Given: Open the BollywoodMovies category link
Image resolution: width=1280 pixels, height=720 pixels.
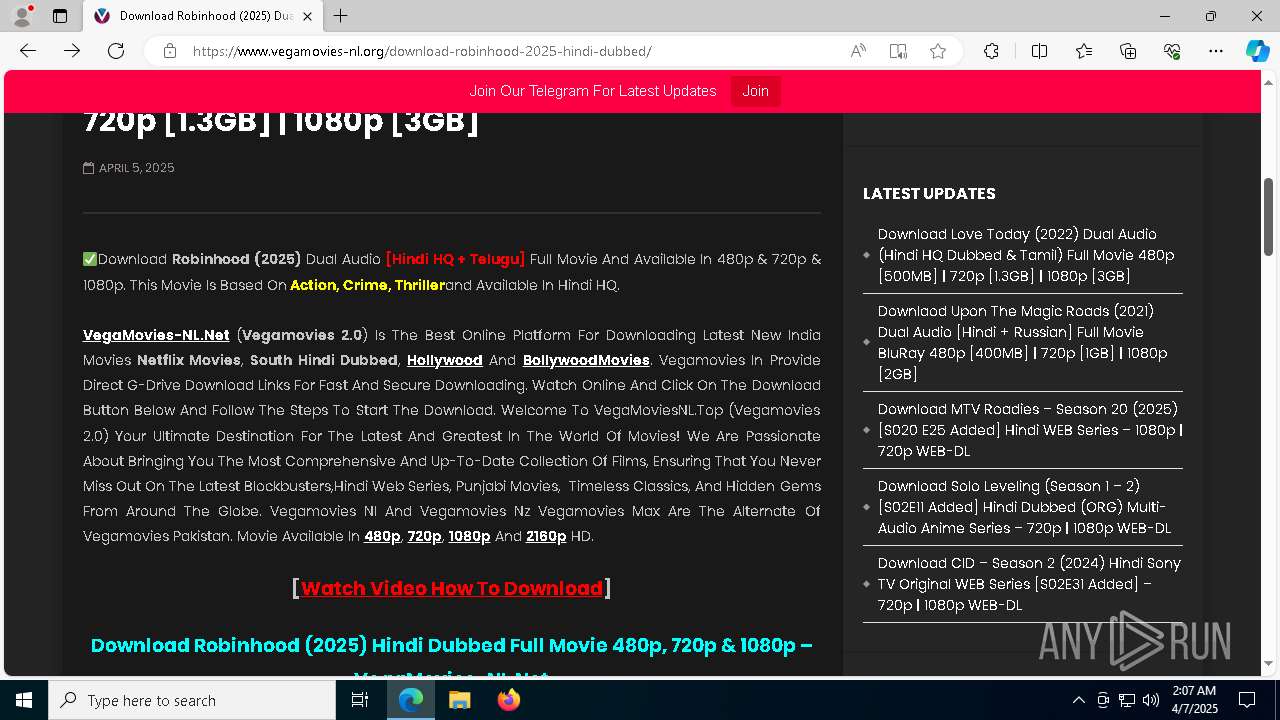Looking at the screenshot, I should [586, 360].
